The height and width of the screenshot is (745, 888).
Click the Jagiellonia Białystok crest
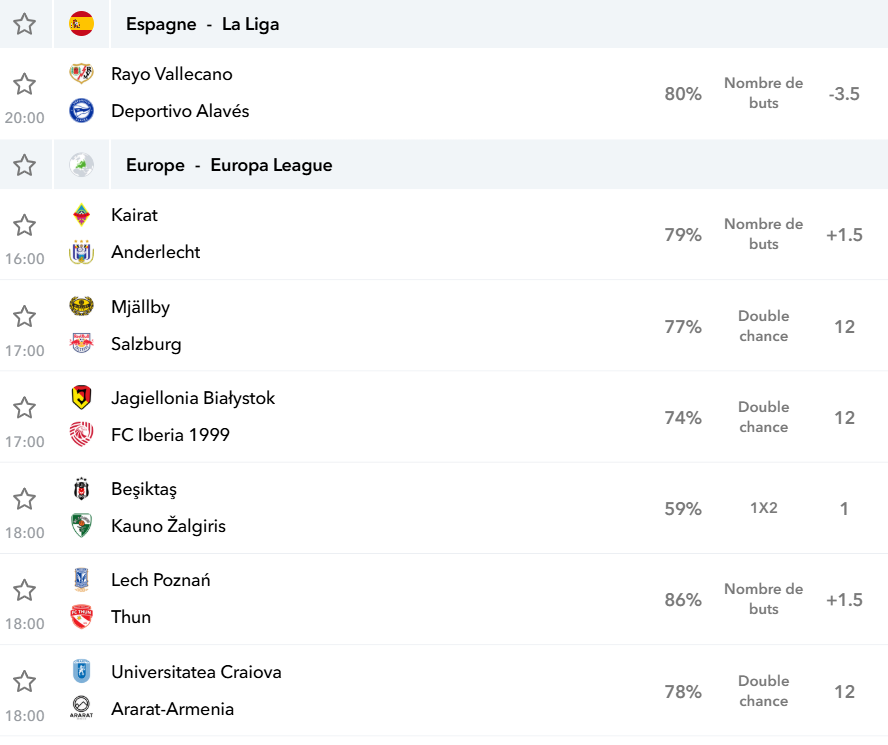tap(82, 398)
